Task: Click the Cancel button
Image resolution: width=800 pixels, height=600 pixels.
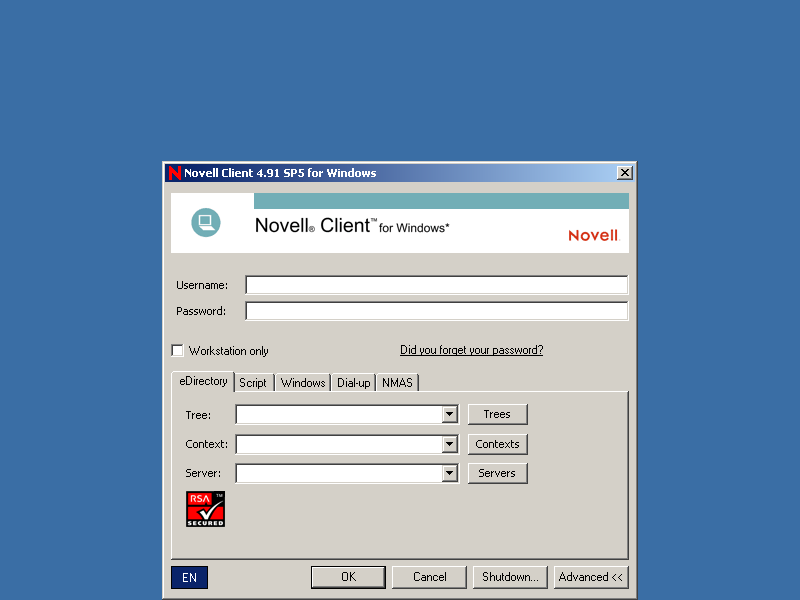Action: pyautogui.click(x=430, y=577)
